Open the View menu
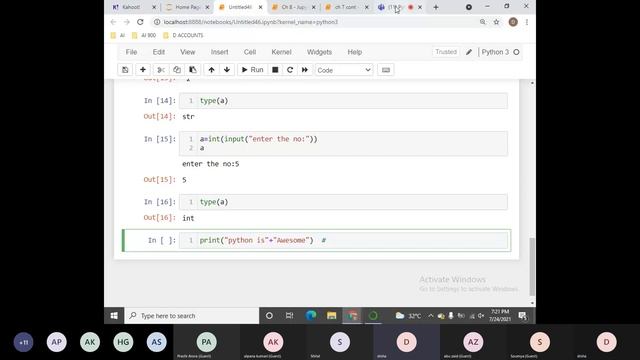This screenshot has width=640, height=360. [x=188, y=52]
